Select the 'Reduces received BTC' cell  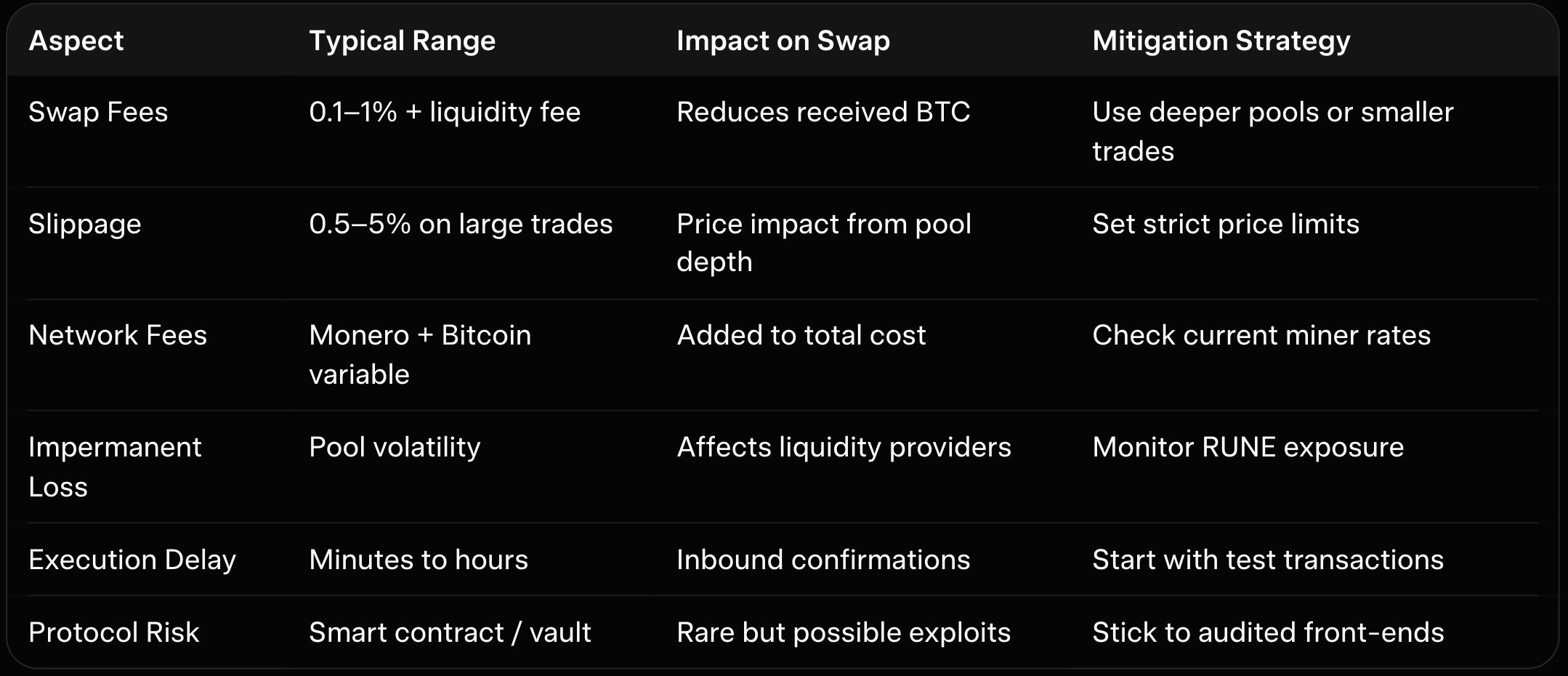[x=823, y=112]
